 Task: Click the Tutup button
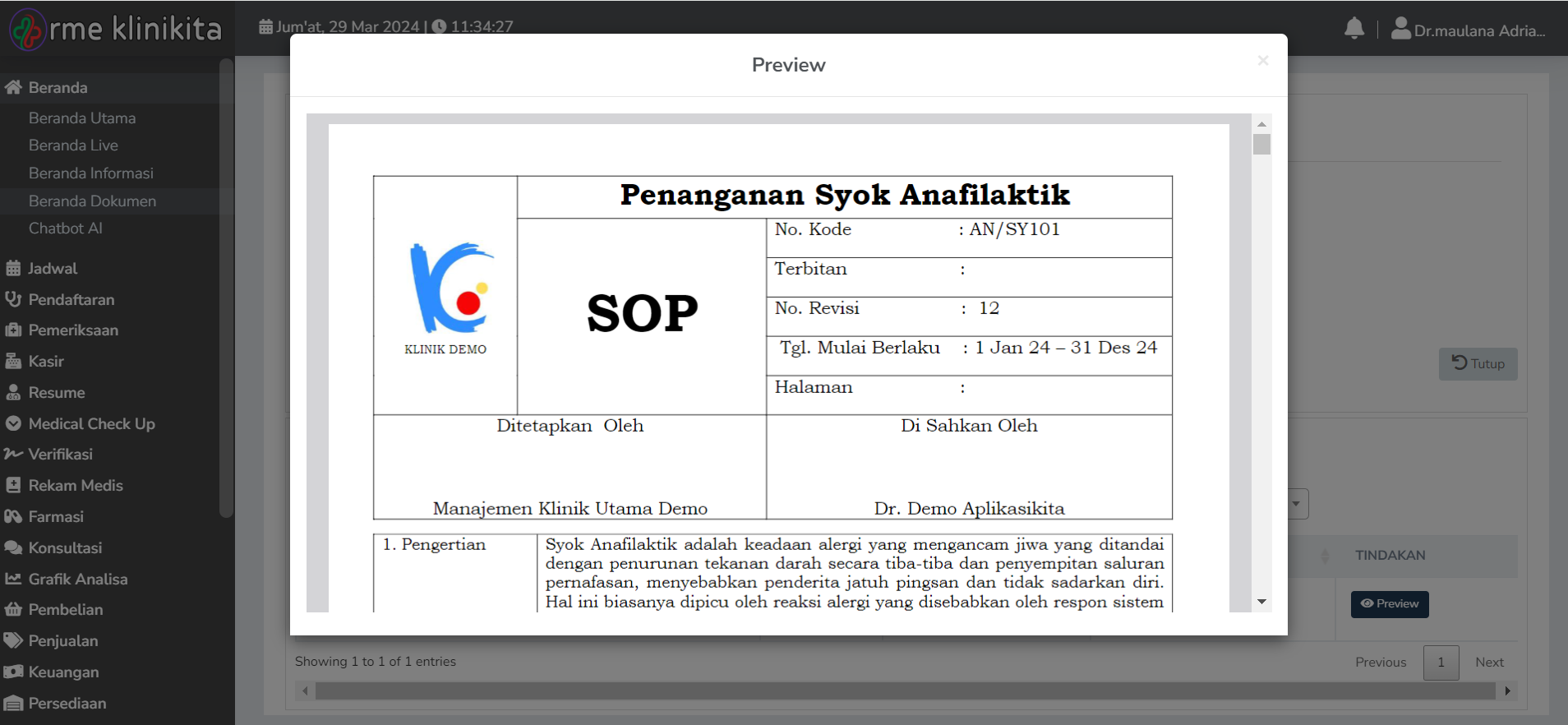pyautogui.click(x=1477, y=363)
